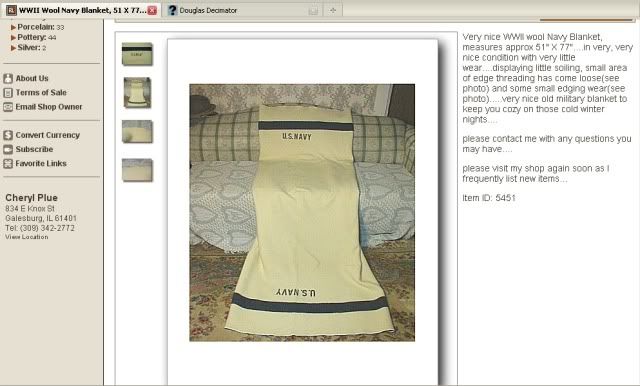The height and width of the screenshot is (386, 640).
Task: Expand the Silver category arrow
Action: pos(13,48)
